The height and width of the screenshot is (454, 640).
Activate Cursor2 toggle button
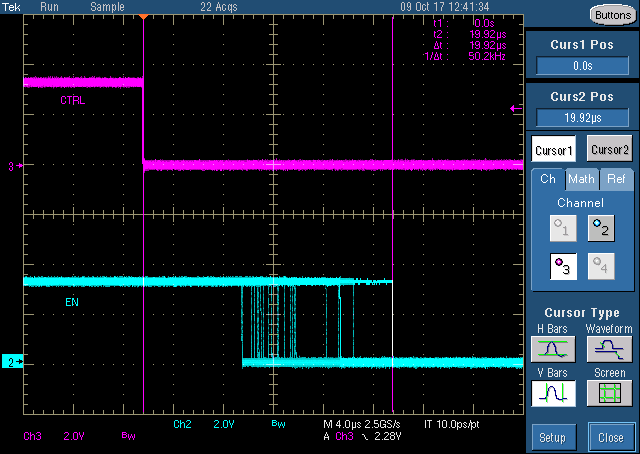coord(610,149)
